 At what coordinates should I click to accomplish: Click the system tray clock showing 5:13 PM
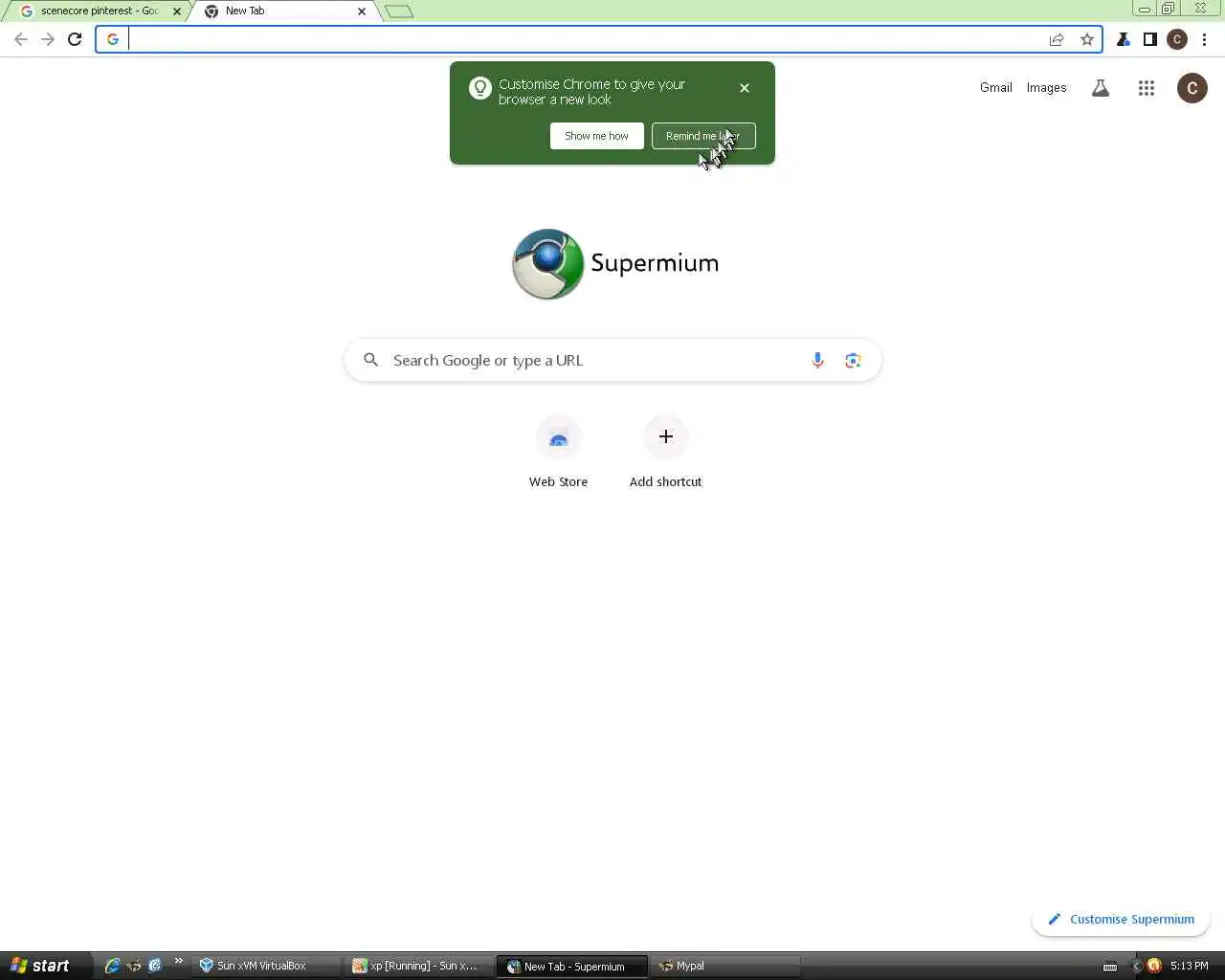(x=1190, y=966)
